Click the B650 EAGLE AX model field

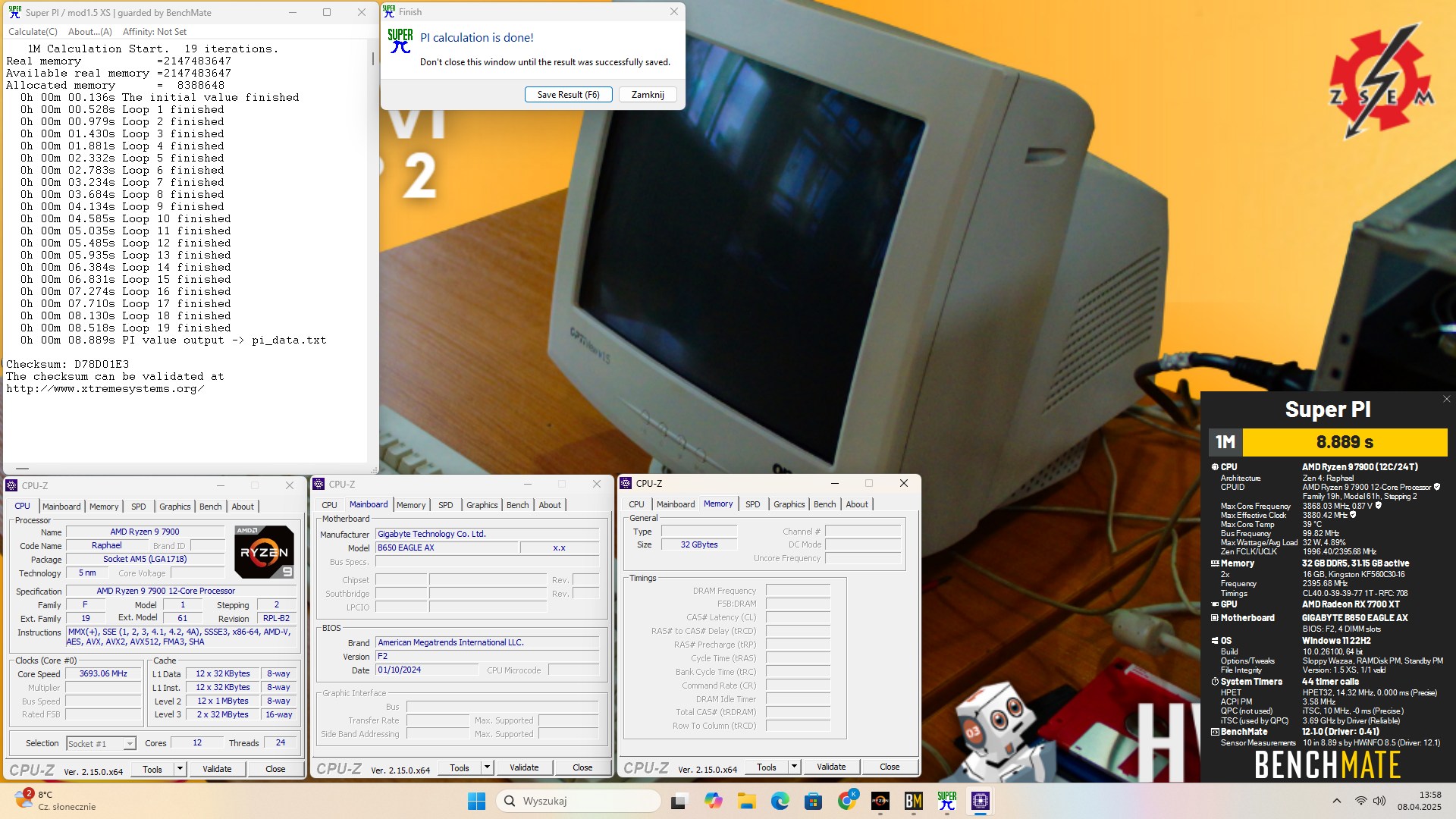(446, 548)
